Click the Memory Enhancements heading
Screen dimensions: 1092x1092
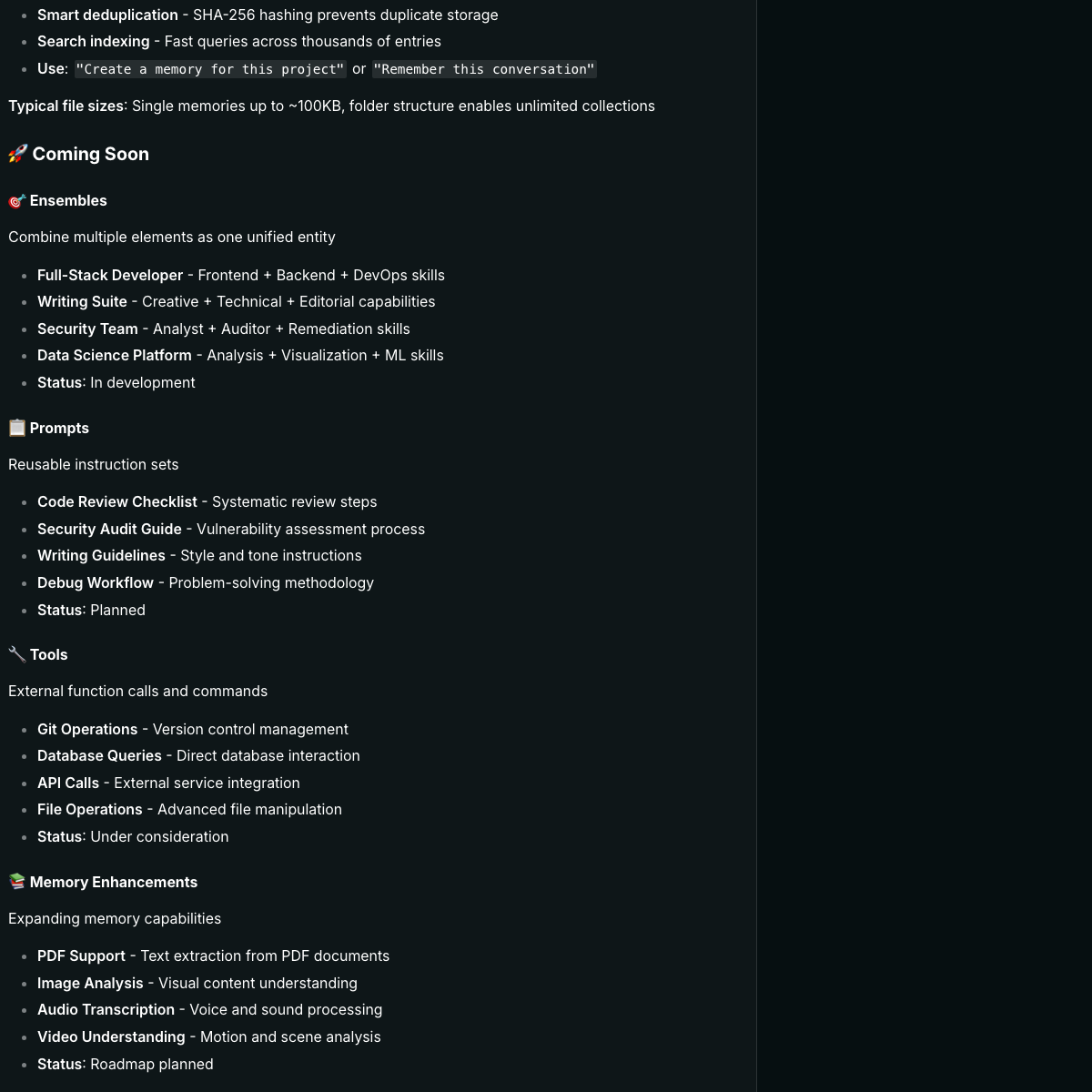coord(113,882)
